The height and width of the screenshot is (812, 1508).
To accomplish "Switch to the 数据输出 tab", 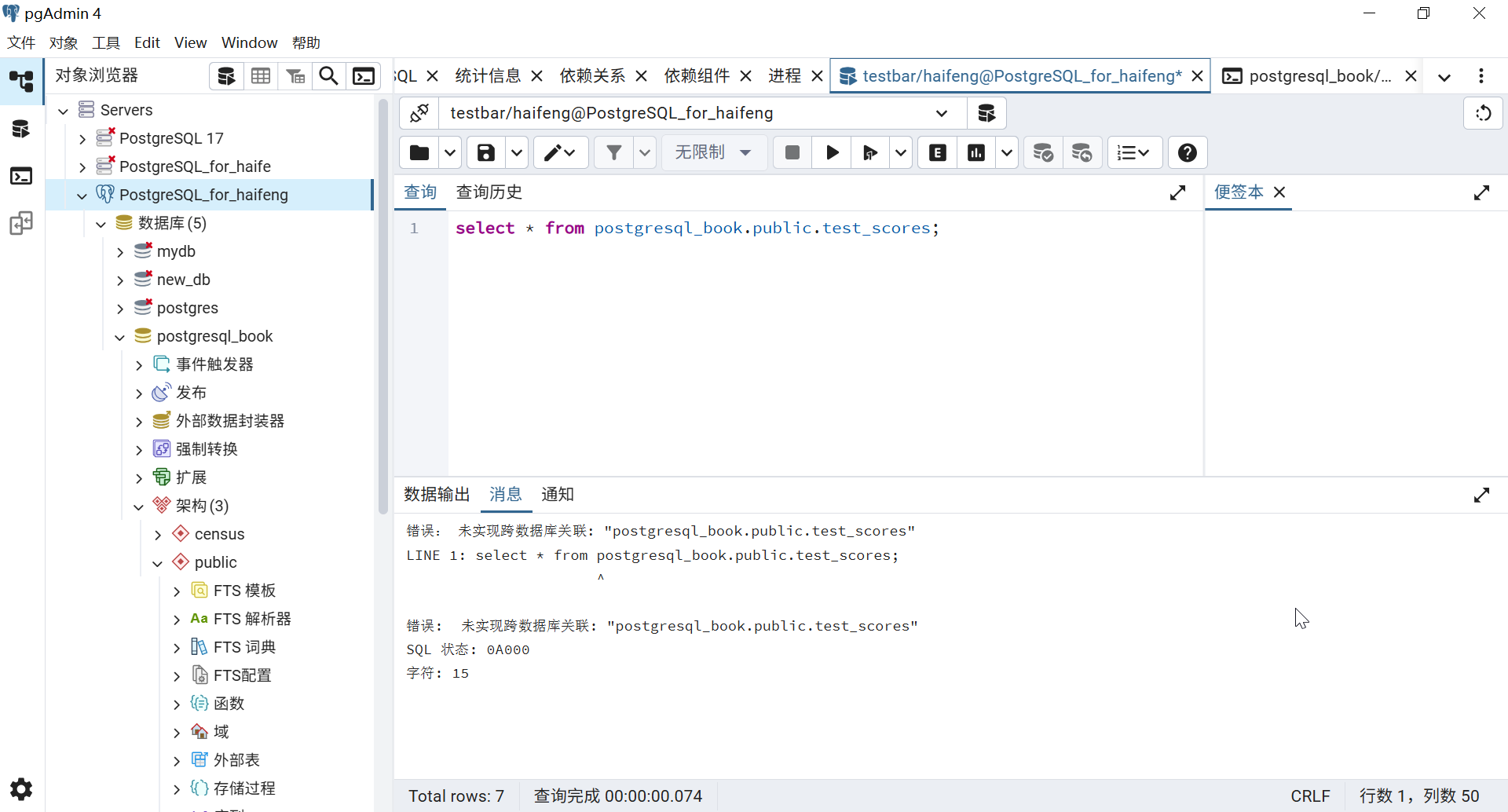I will [437, 495].
